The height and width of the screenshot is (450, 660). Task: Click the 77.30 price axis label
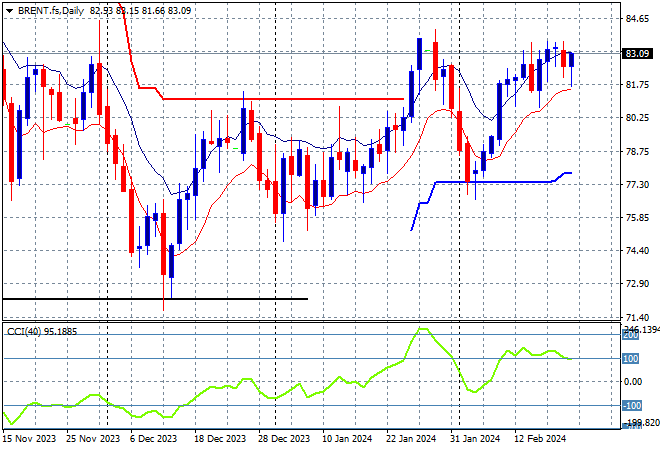636,185
